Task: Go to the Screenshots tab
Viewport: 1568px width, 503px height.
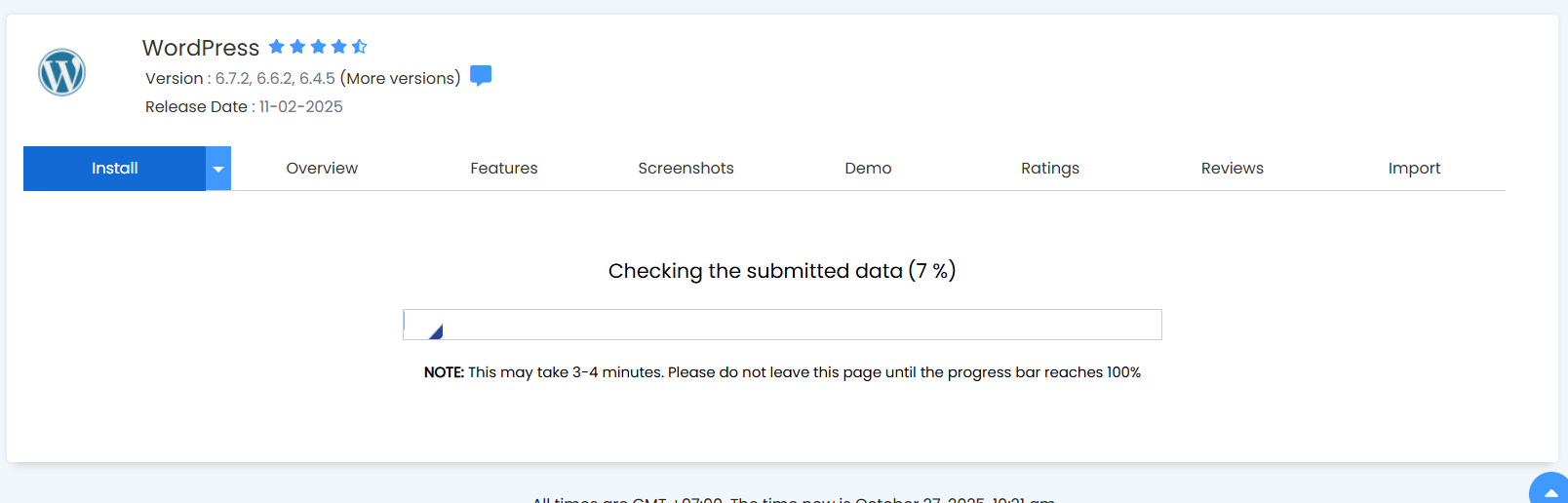Action: [686, 169]
